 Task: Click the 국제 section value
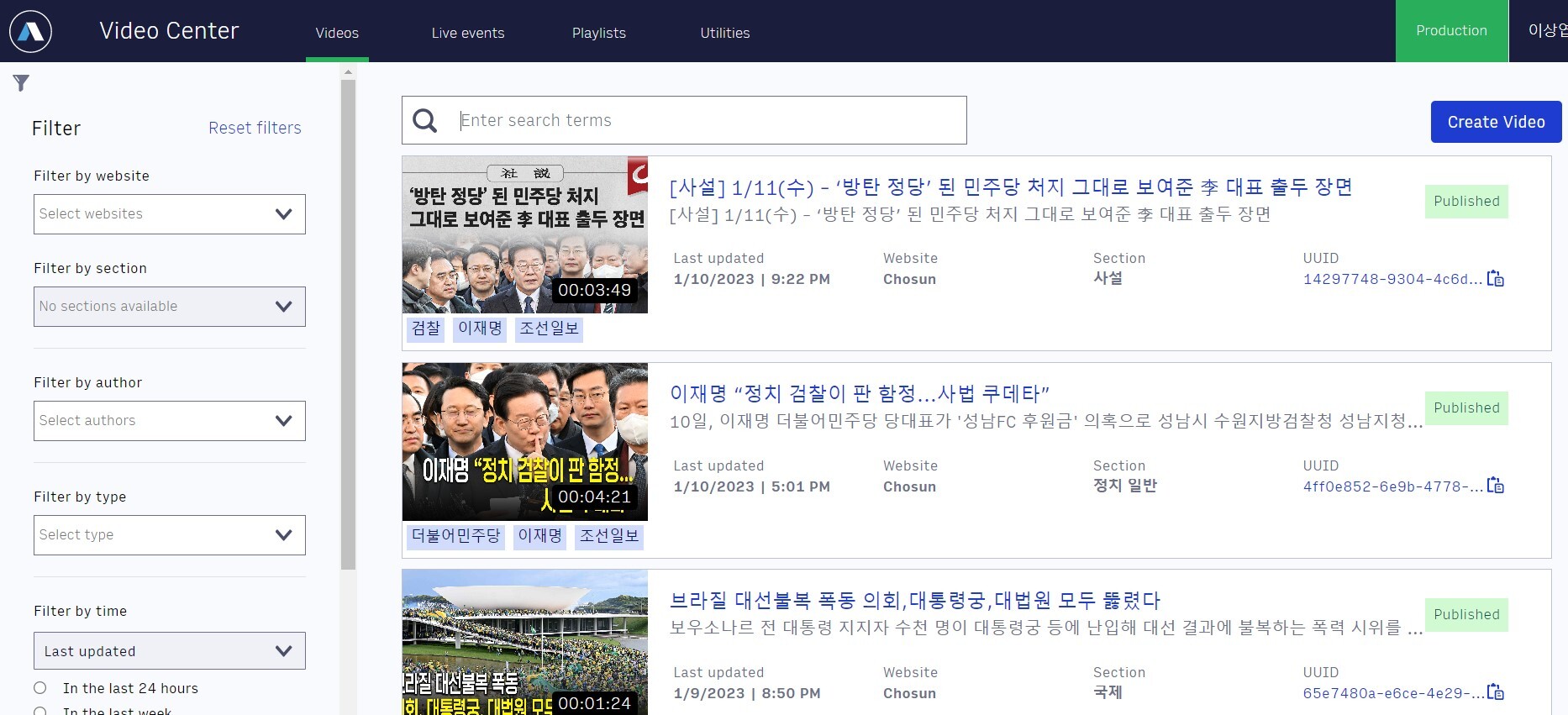pyautogui.click(x=1108, y=692)
